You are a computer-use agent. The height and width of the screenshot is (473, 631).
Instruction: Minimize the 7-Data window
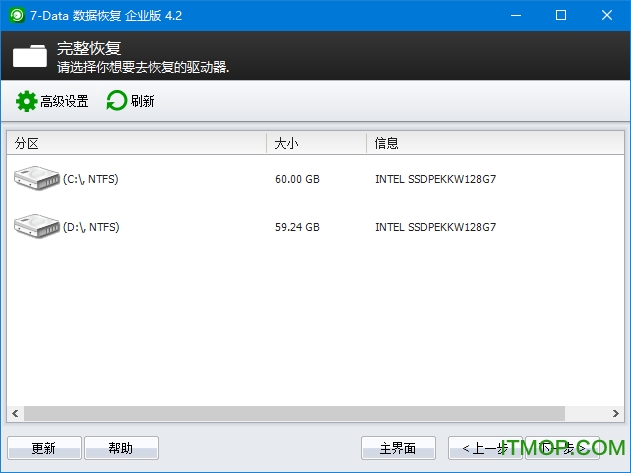tap(516, 15)
